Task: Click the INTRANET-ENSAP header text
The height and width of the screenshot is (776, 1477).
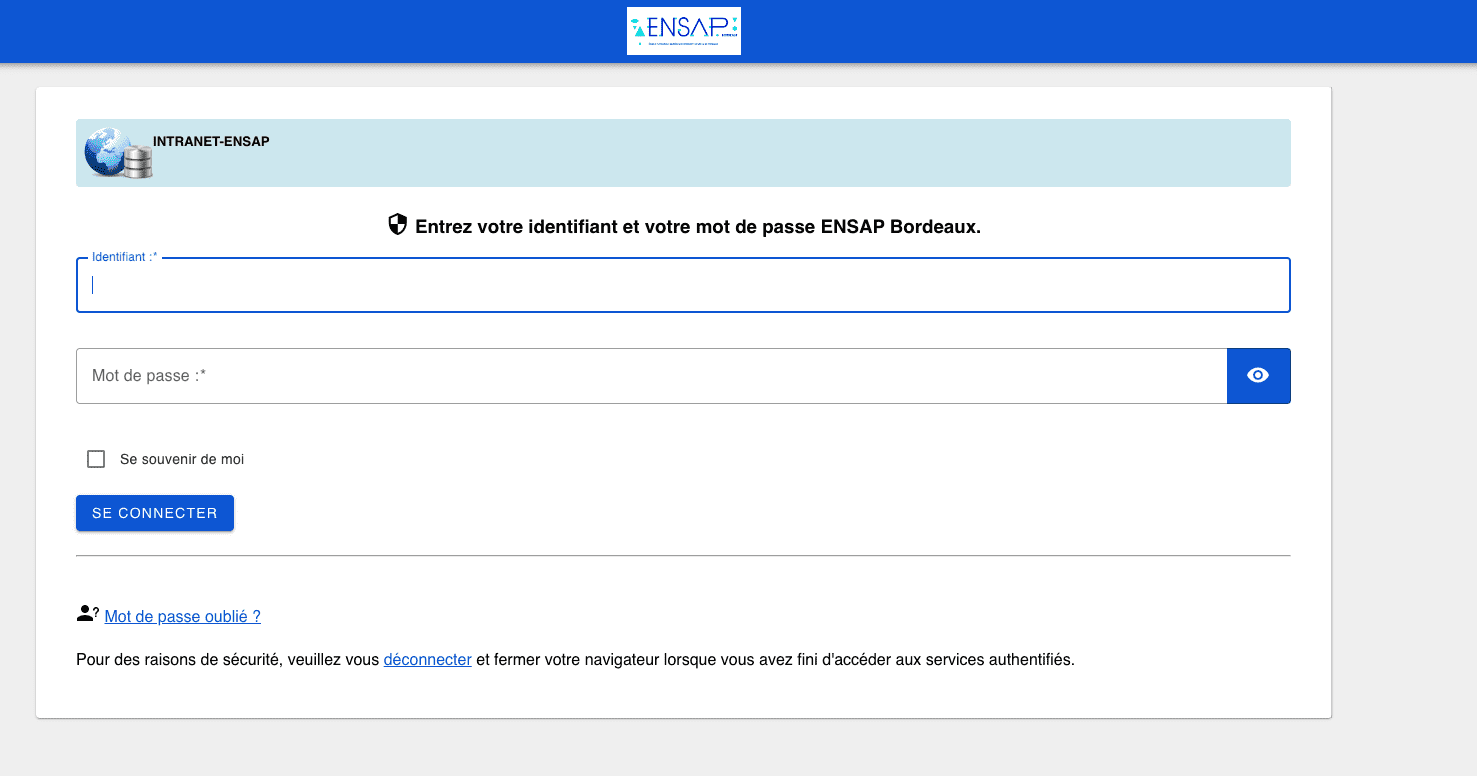Action: click(210, 141)
